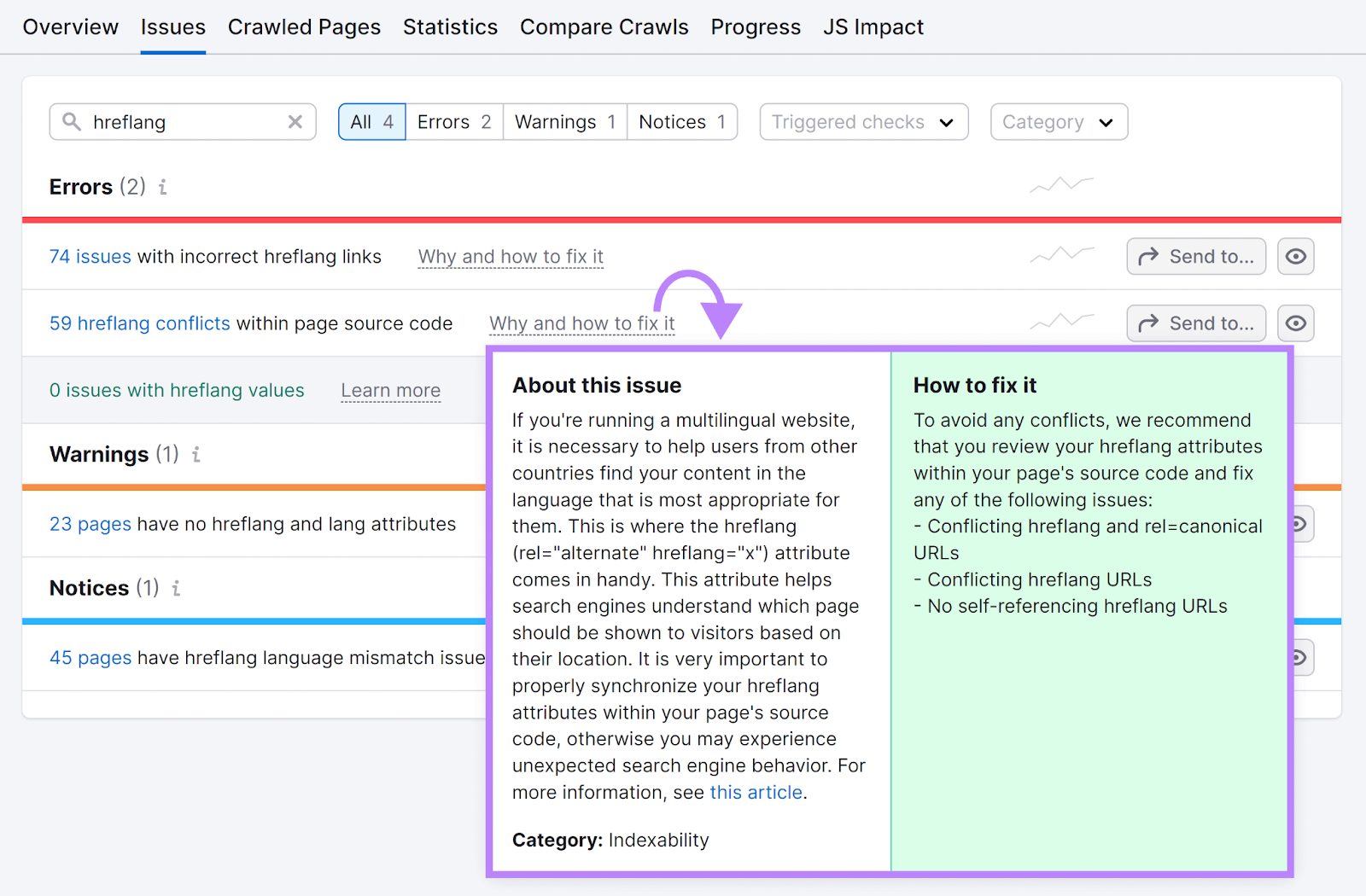Viewport: 1366px width, 896px height.
Task: Click '0 issues with hreflang values' text
Action: (177, 390)
